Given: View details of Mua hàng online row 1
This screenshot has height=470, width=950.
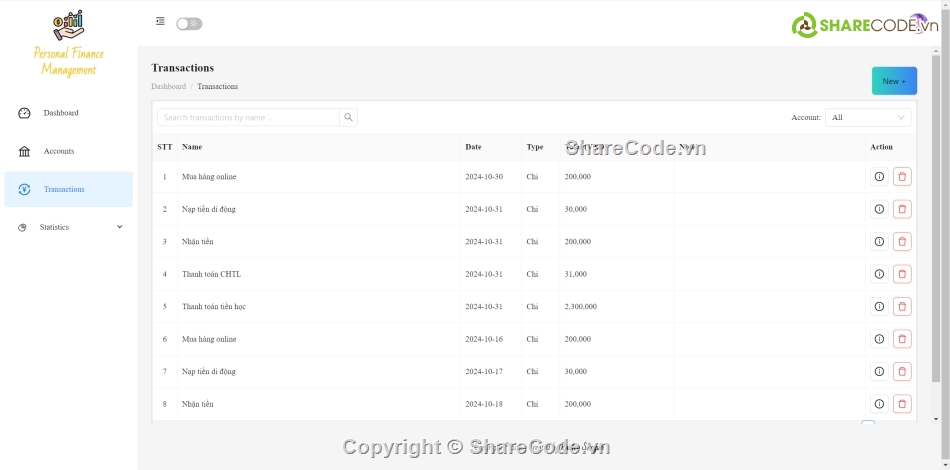Looking at the screenshot, I should (x=879, y=177).
